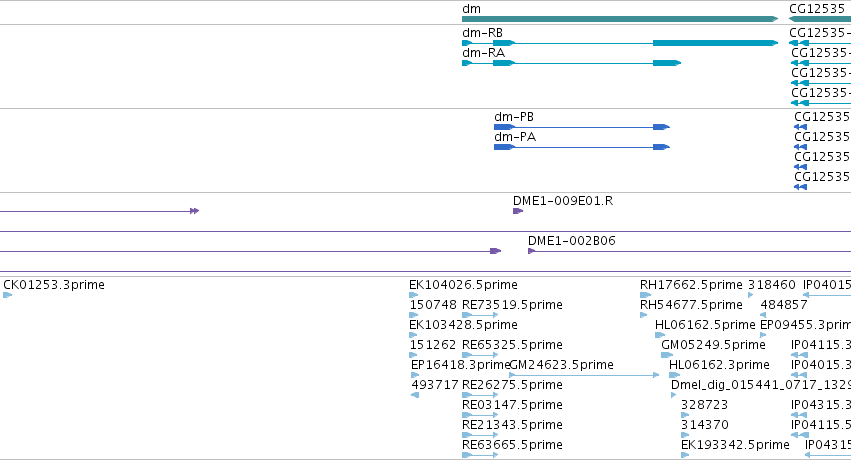
Task: Click the EP16418.3prime feature arrow
Action: click(x=415, y=375)
